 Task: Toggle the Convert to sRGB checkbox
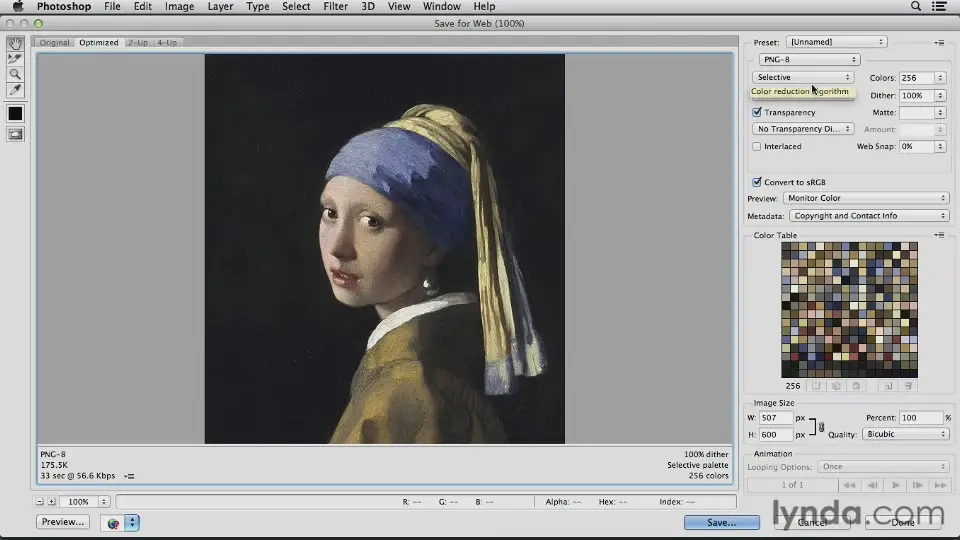pos(757,182)
